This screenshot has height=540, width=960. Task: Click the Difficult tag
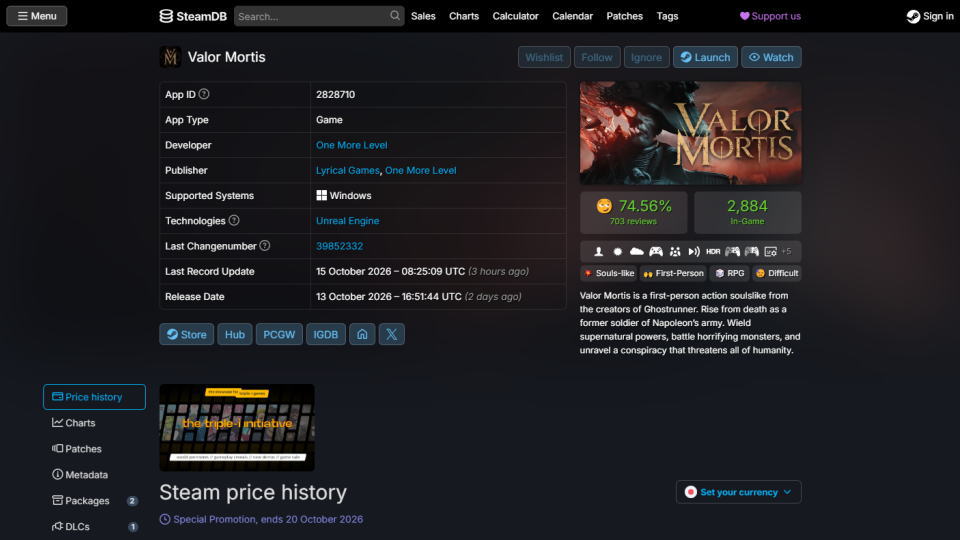776,273
